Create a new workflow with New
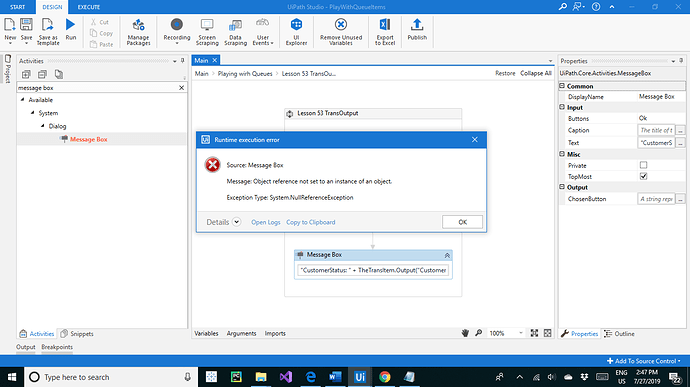690x387 pixels. [x=10, y=30]
